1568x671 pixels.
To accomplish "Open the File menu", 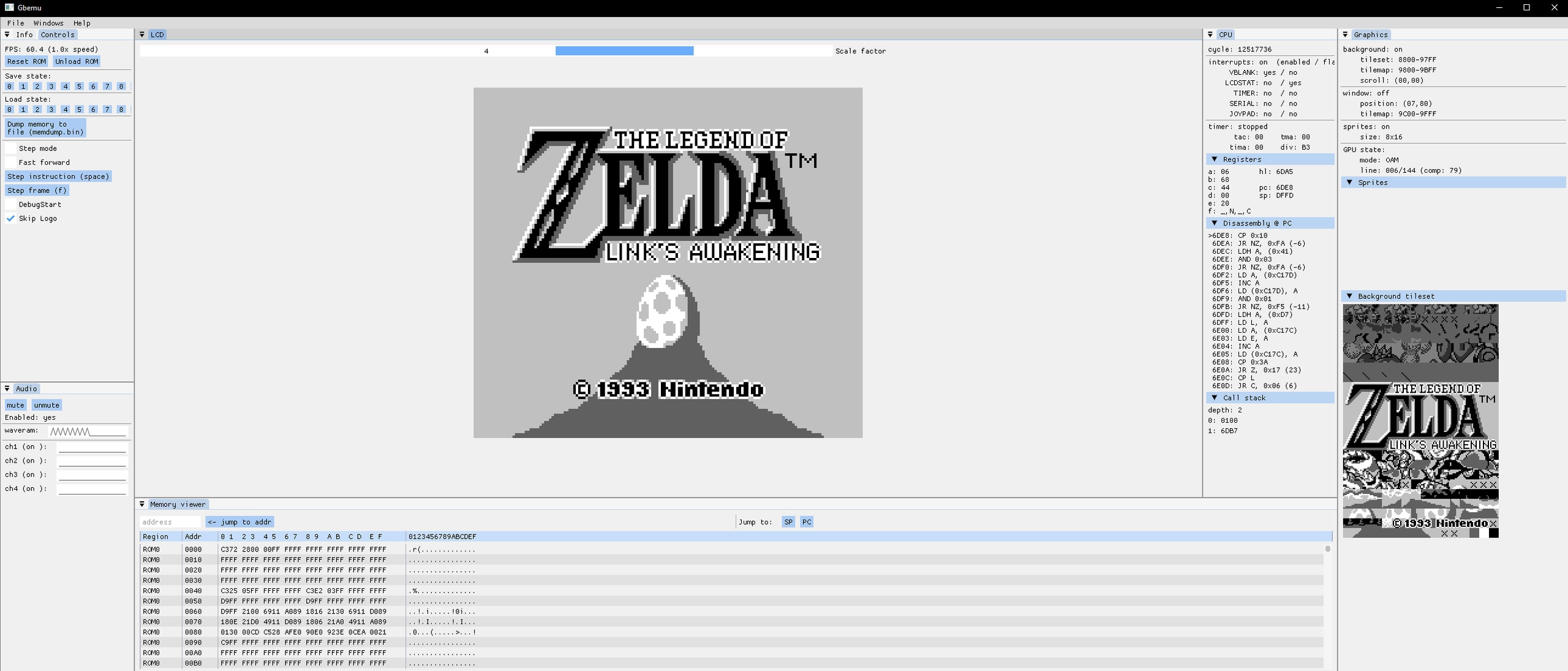I will (x=15, y=23).
